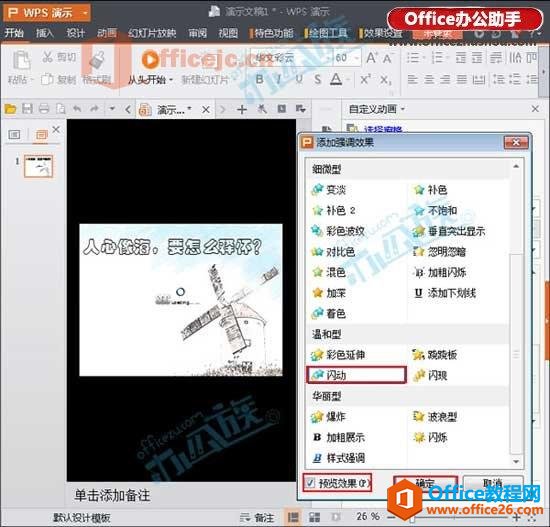Switch to slide thumbnail view tab
550x527 pixels.
click(x=41, y=134)
